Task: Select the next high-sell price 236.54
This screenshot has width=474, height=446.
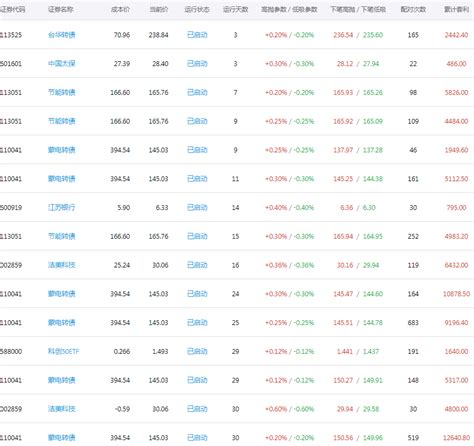Action: click(343, 35)
